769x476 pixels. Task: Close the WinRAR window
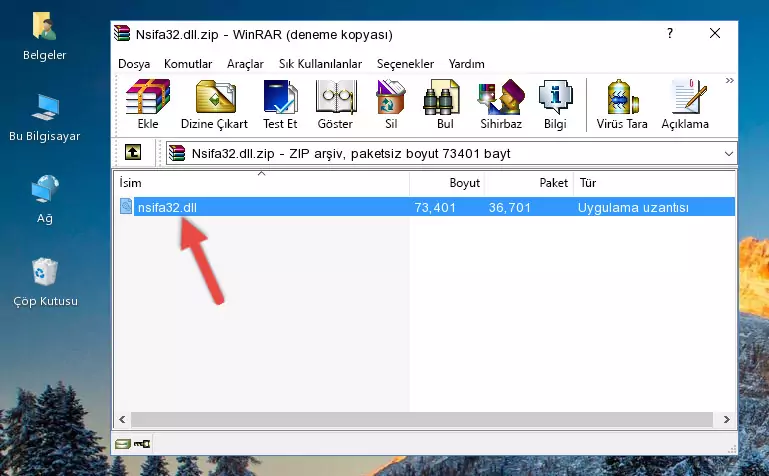tap(715, 33)
